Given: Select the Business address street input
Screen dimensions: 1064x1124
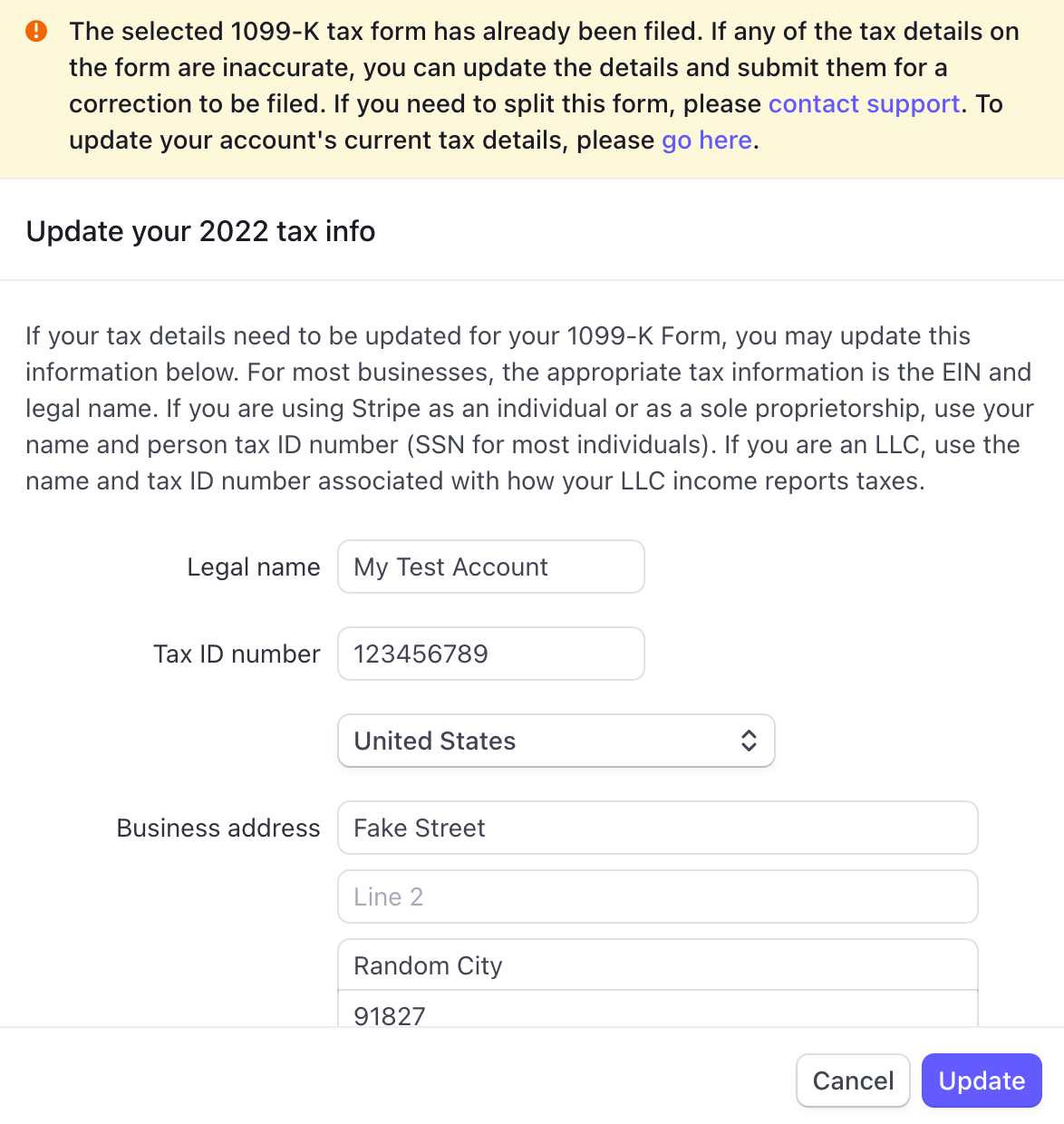Looking at the screenshot, I should (x=657, y=828).
